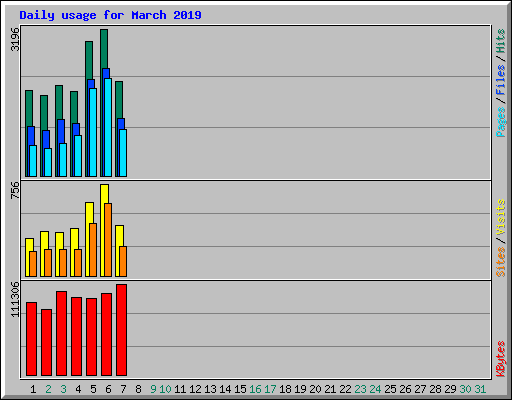Select the red KBytes legend label
512x400 pixels.
[500, 359]
